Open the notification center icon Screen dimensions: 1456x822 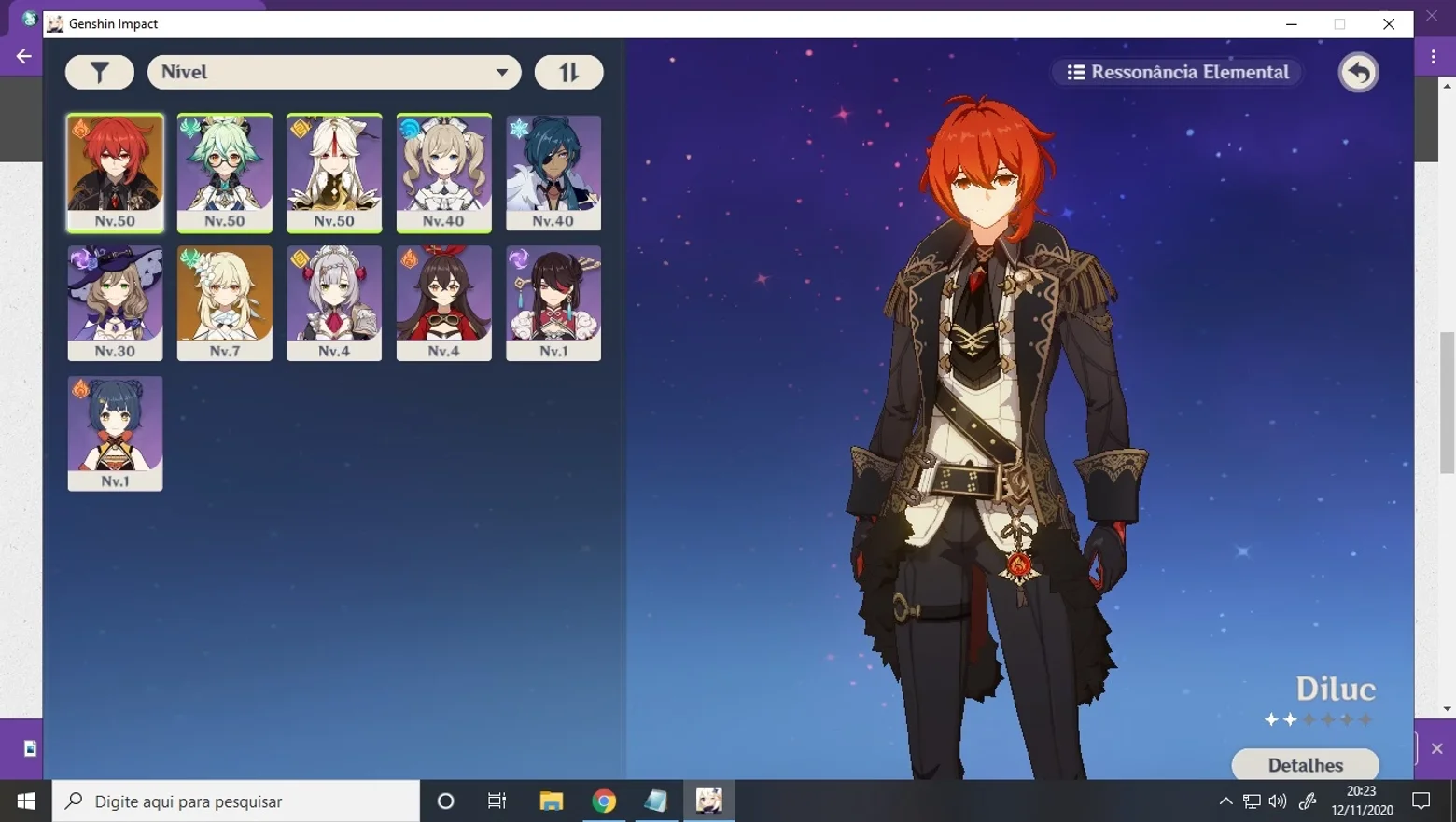tap(1421, 801)
